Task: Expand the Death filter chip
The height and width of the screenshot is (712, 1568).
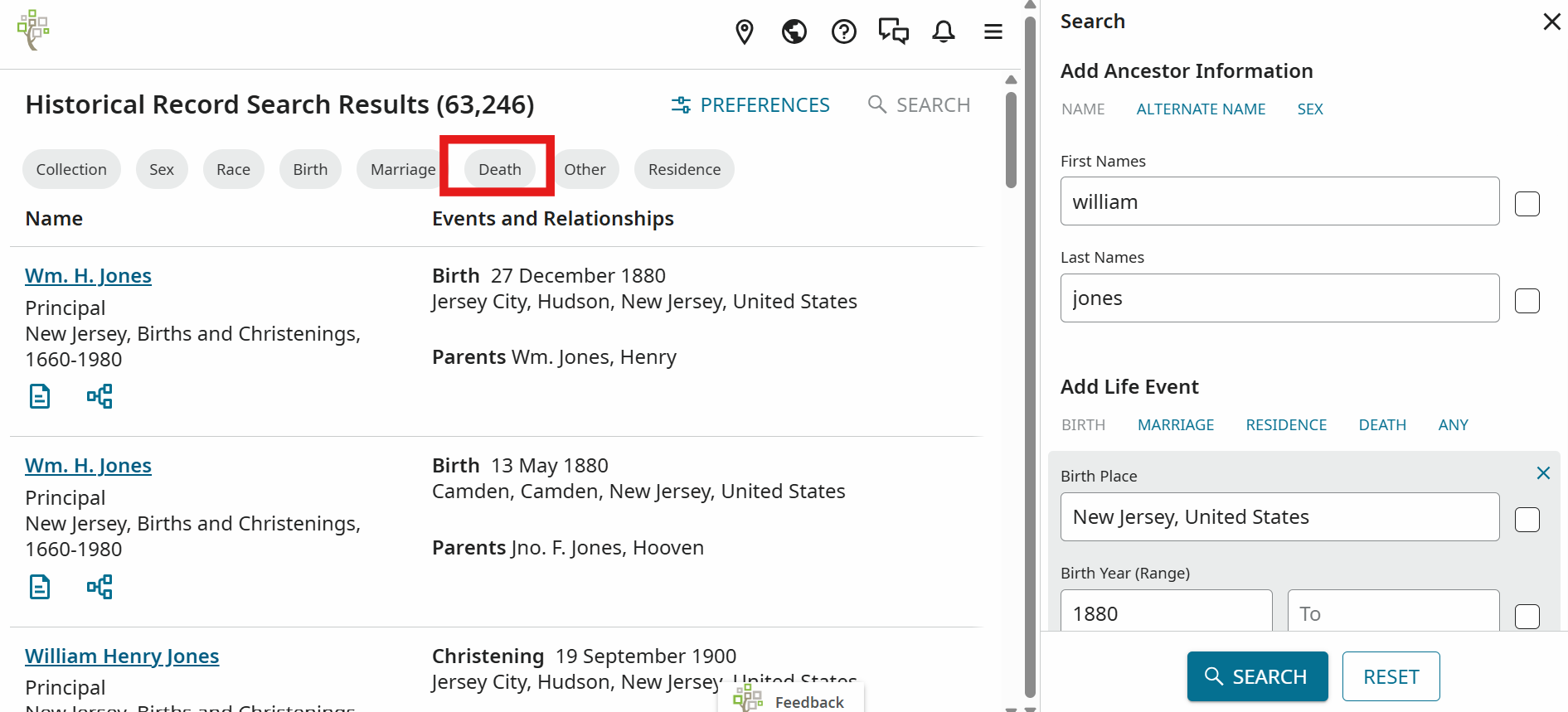Action: [x=499, y=169]
